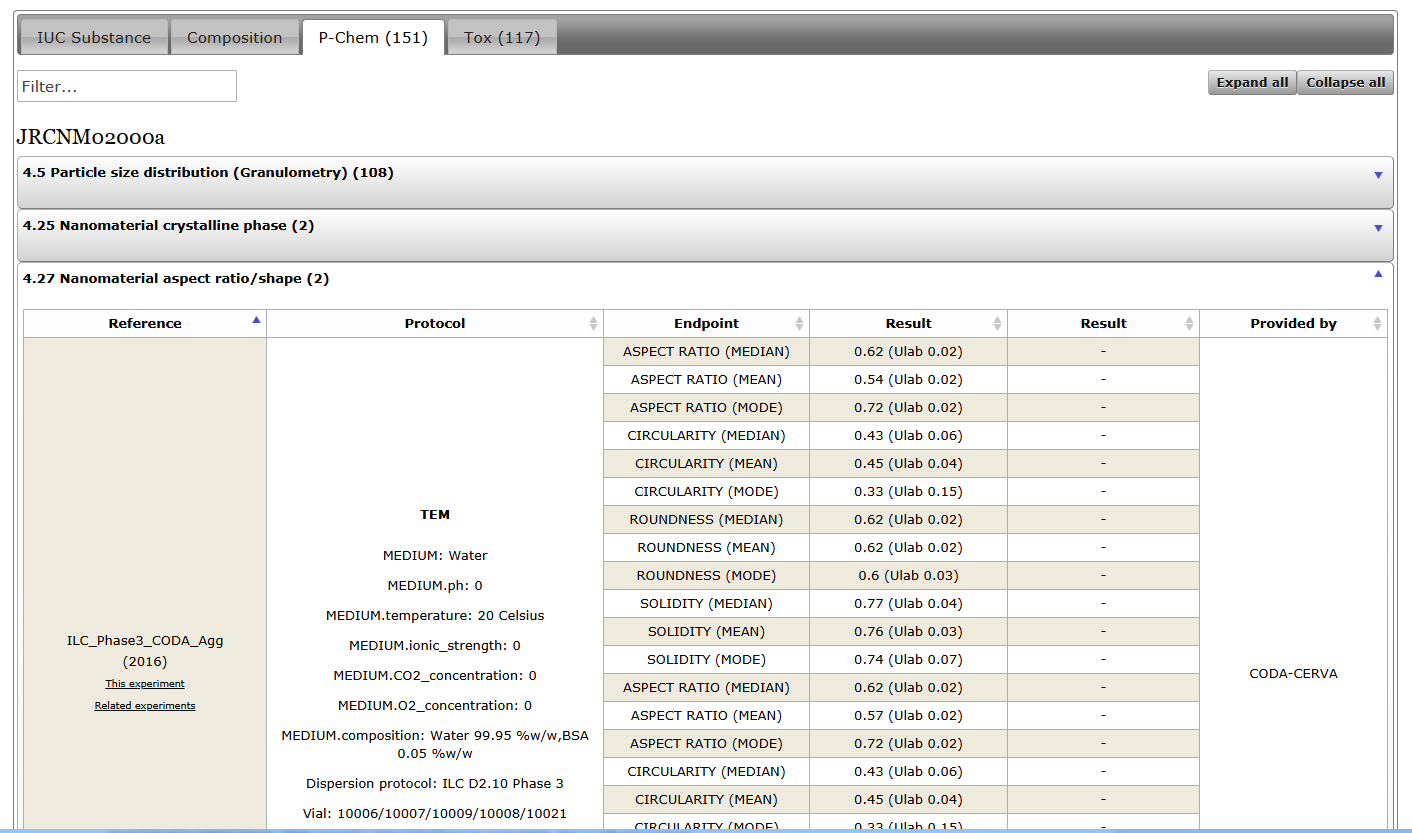The image size is (1412, 833).
Task: Click the Endpoint column sort arrows
Action: tap(799, 324)
